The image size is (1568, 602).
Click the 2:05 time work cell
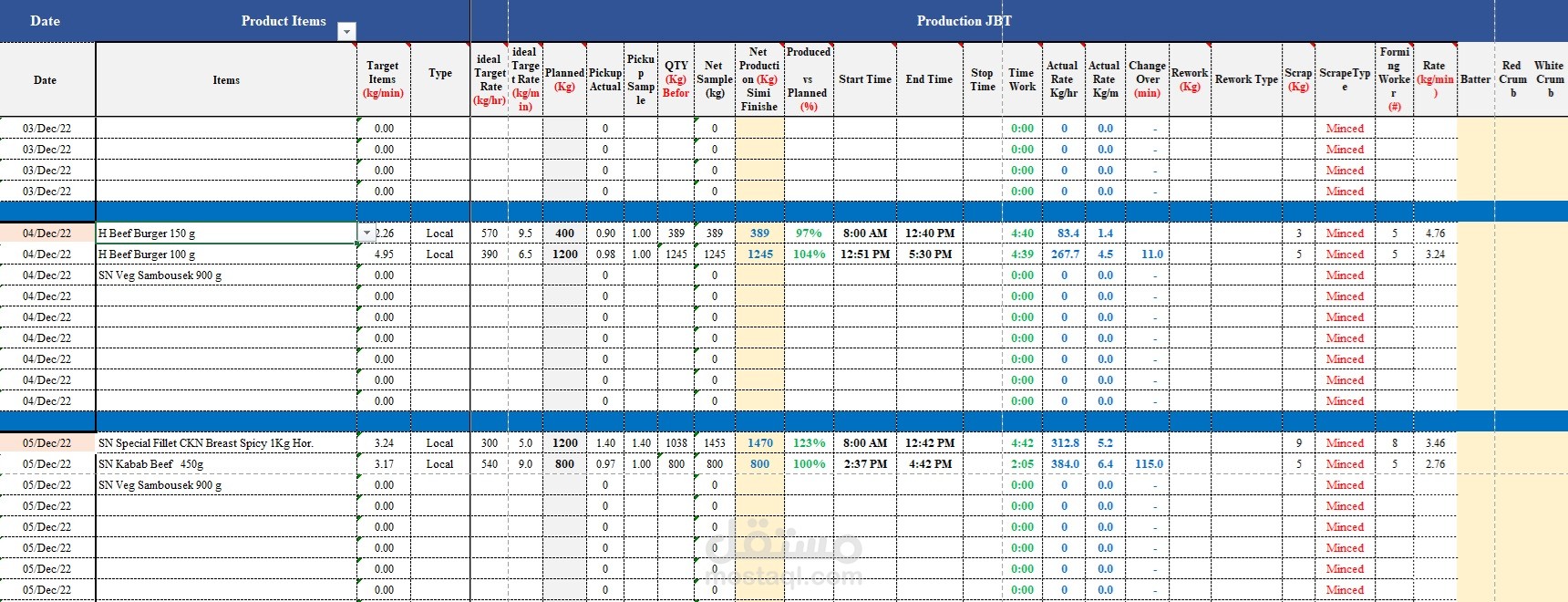coord(1022,464)
